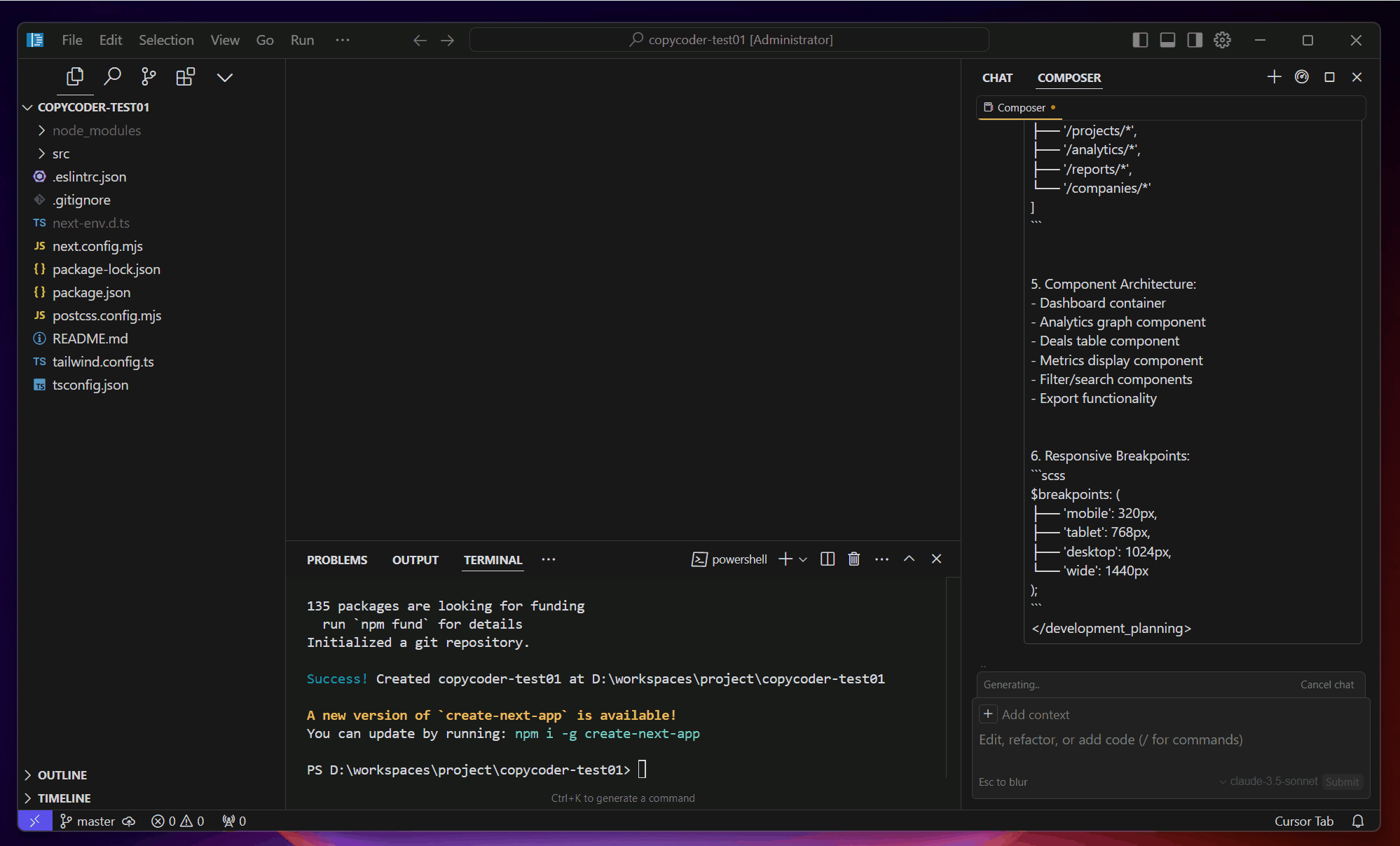Select the Composer session tab
Screen dimensions: 1400x846
[x=1020, y=107]
